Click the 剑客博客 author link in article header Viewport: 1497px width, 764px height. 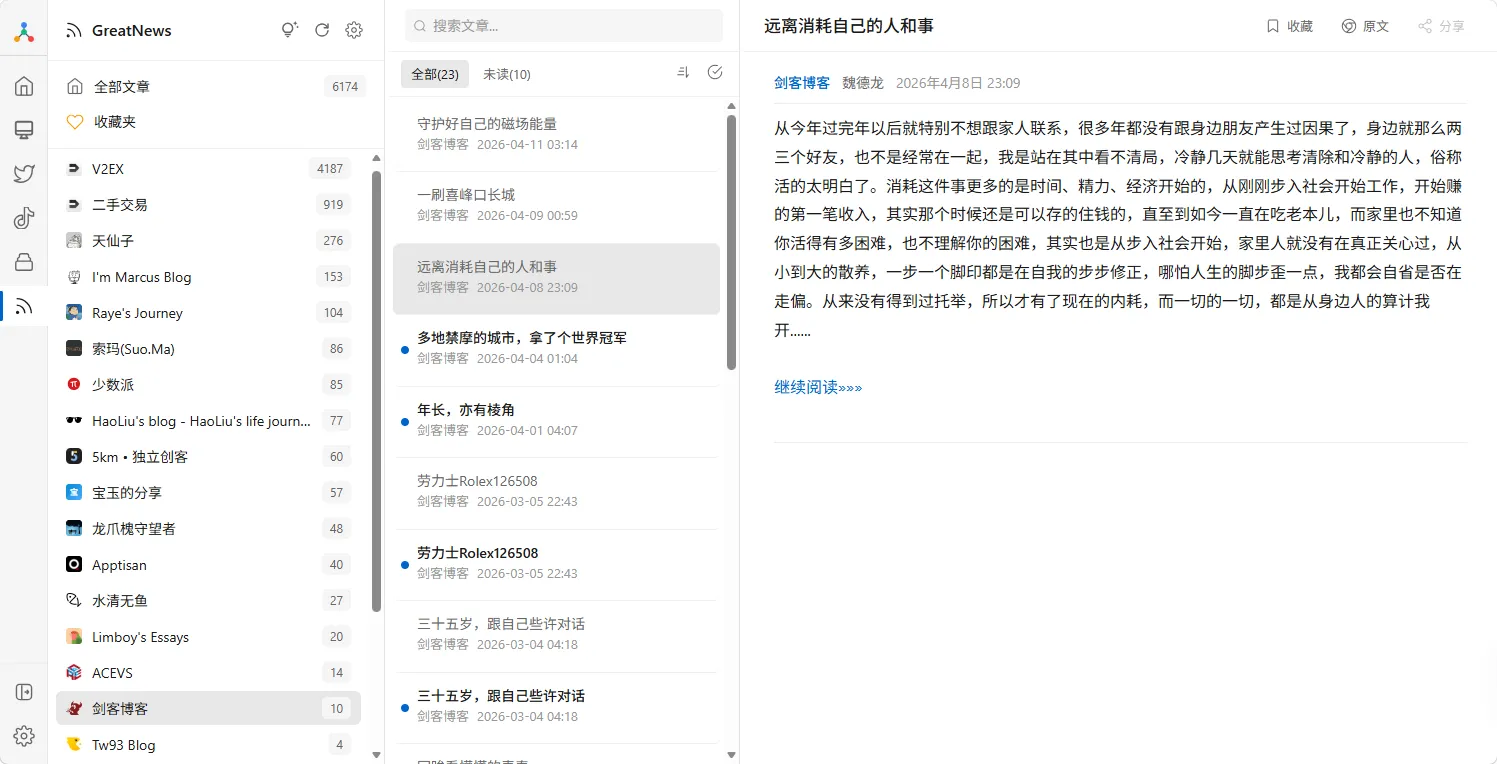(801, 83)
